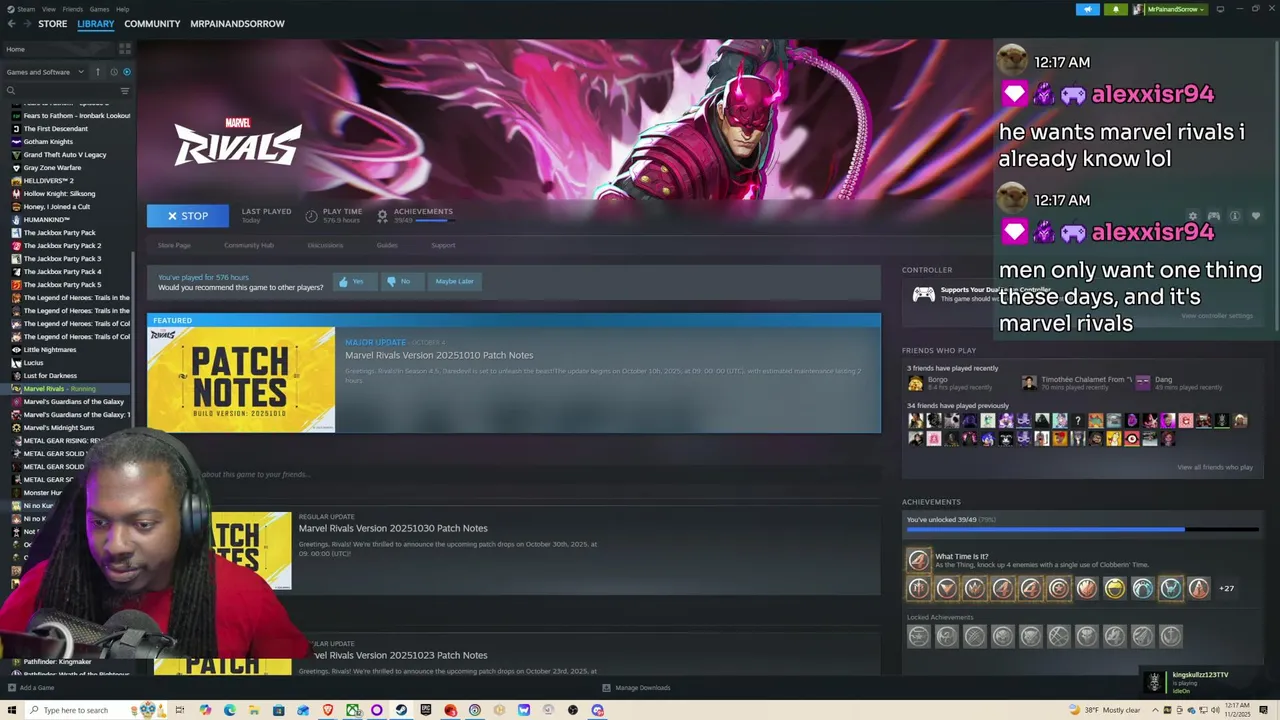Open the Brave browser taskbar icon
The width and height of the screenshot is (1280, 720).
coord(328,710)
